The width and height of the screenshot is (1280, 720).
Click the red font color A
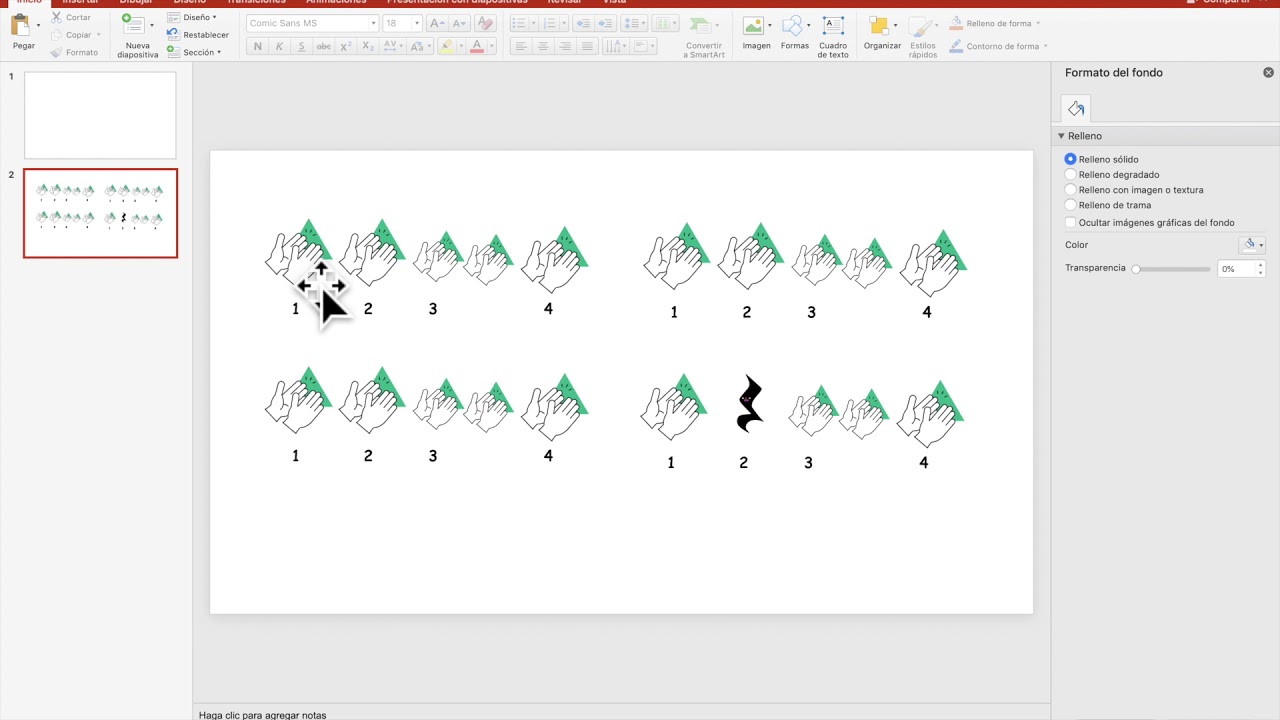click(477, 46)
